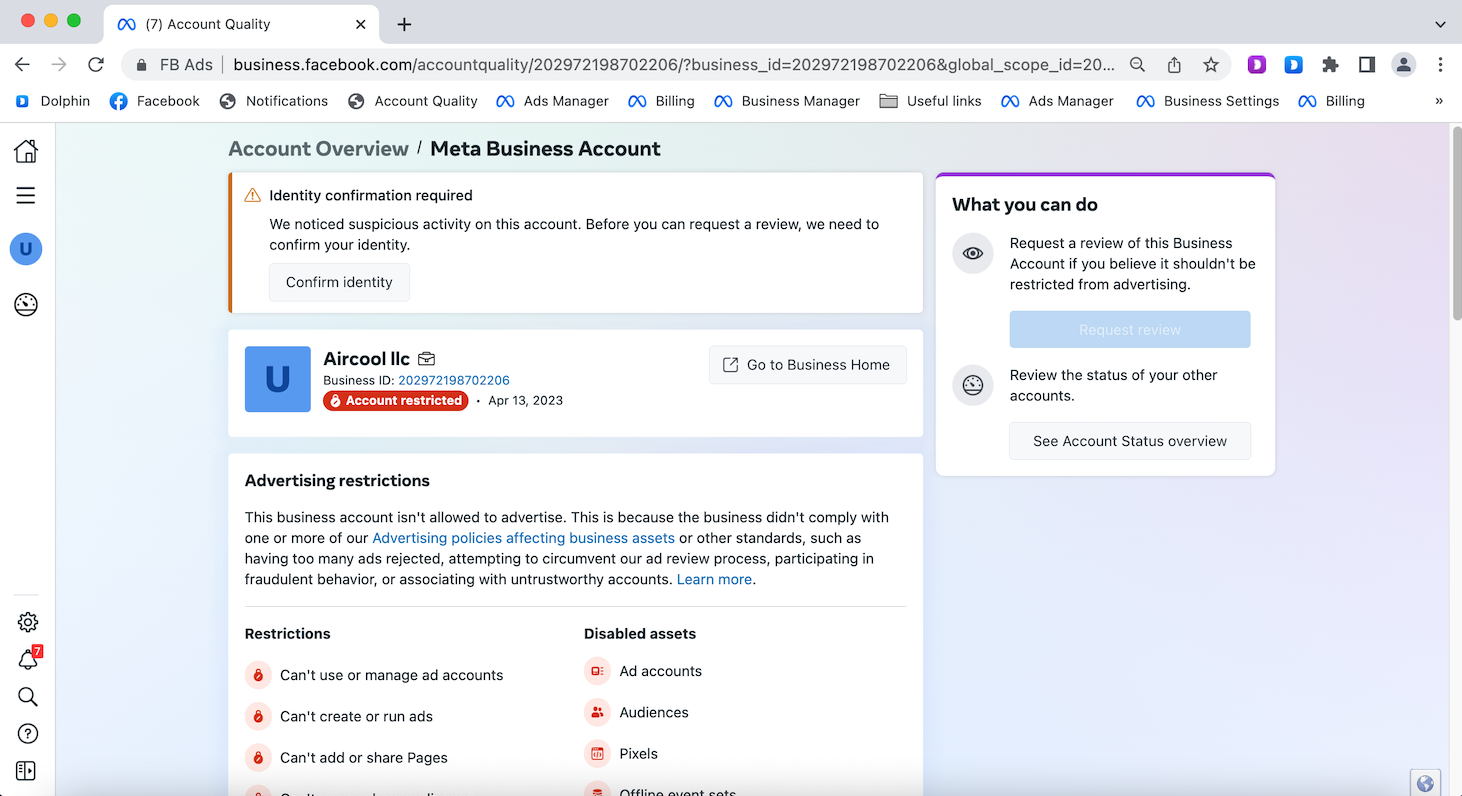Click the briefcase icon beside Aircool llc

pyautogui.click(x=427, y=358)
